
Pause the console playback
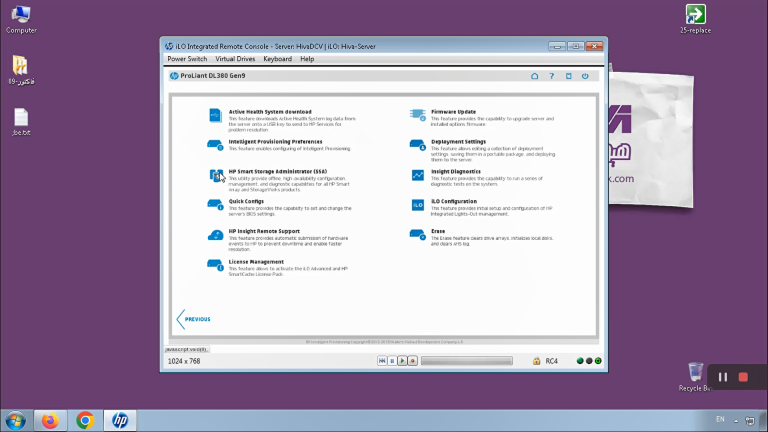[392, 361]
